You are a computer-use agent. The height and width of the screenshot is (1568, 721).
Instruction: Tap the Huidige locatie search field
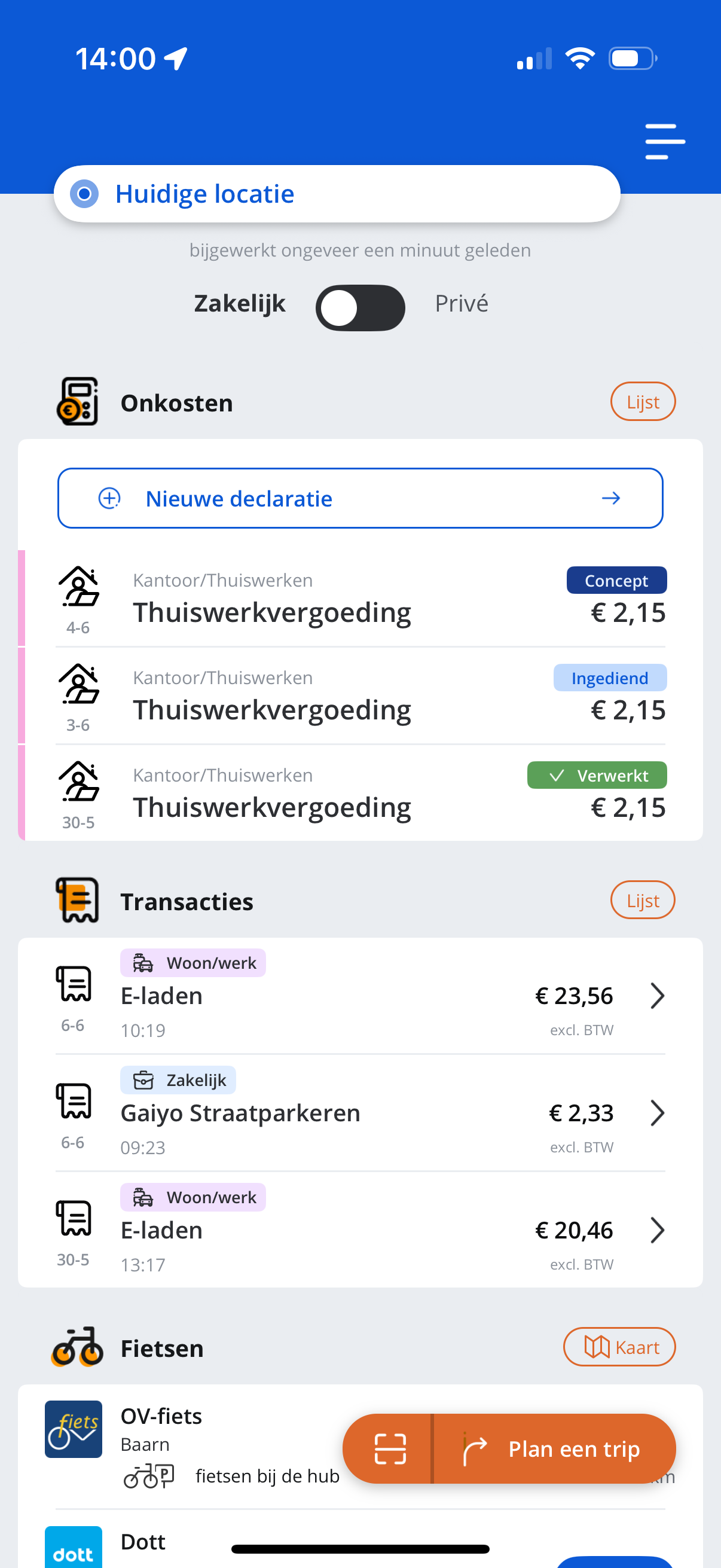tap(337, 194)
